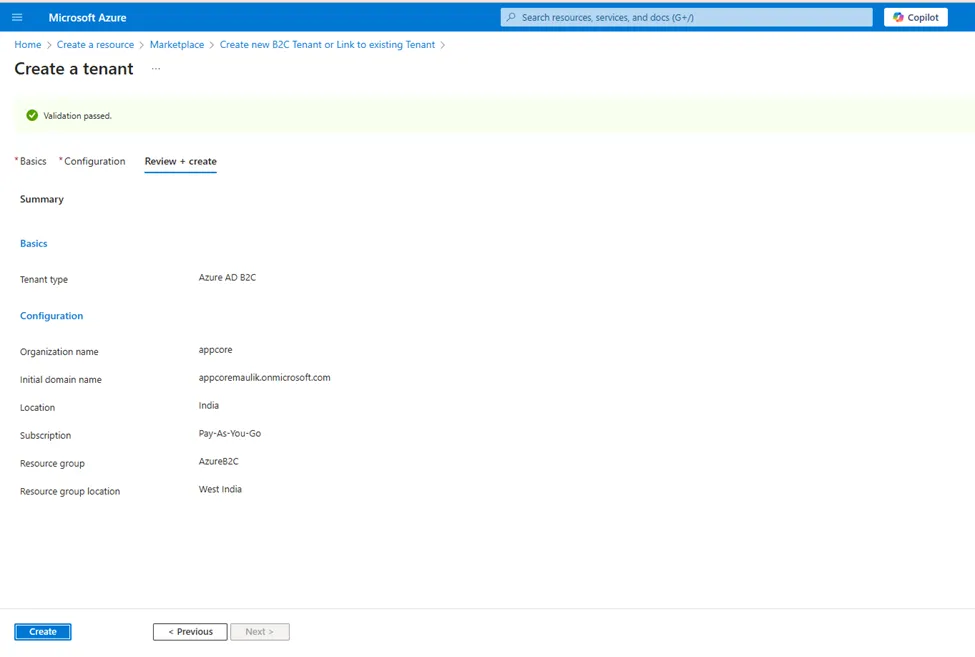Open the ellipsis menu beside Create a tenant
The height and width of the screenshot is (657, 975).
coord(155,69)
